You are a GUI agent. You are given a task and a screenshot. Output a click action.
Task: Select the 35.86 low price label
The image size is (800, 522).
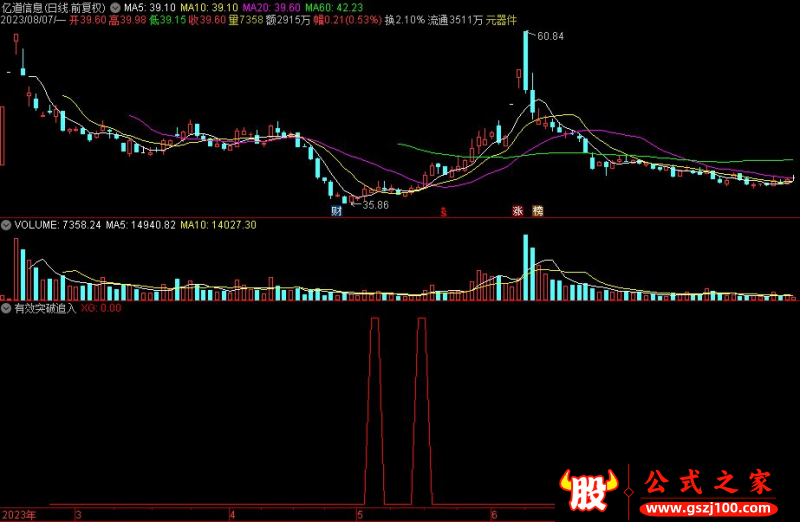coord(376,205)
